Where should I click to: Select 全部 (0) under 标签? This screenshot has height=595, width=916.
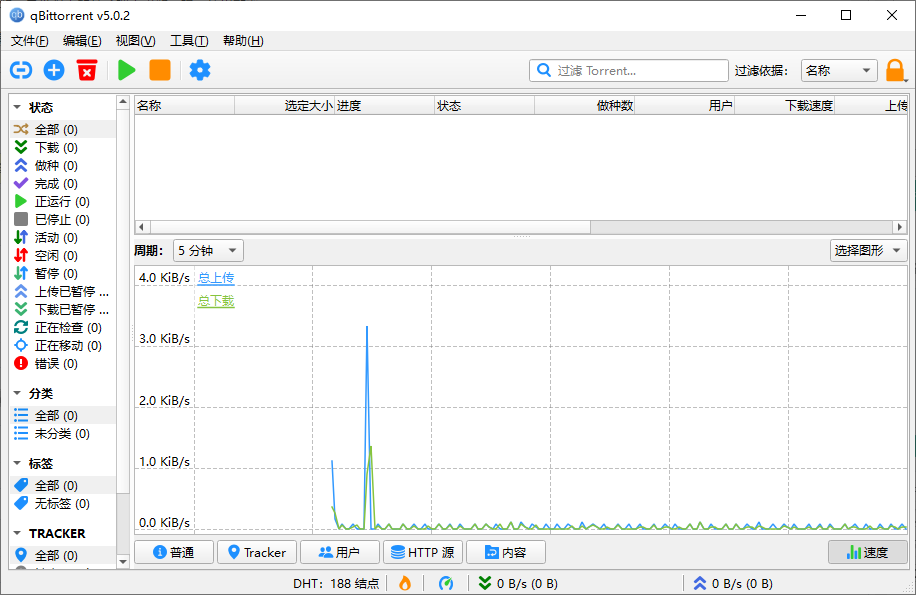coord(63,485)
